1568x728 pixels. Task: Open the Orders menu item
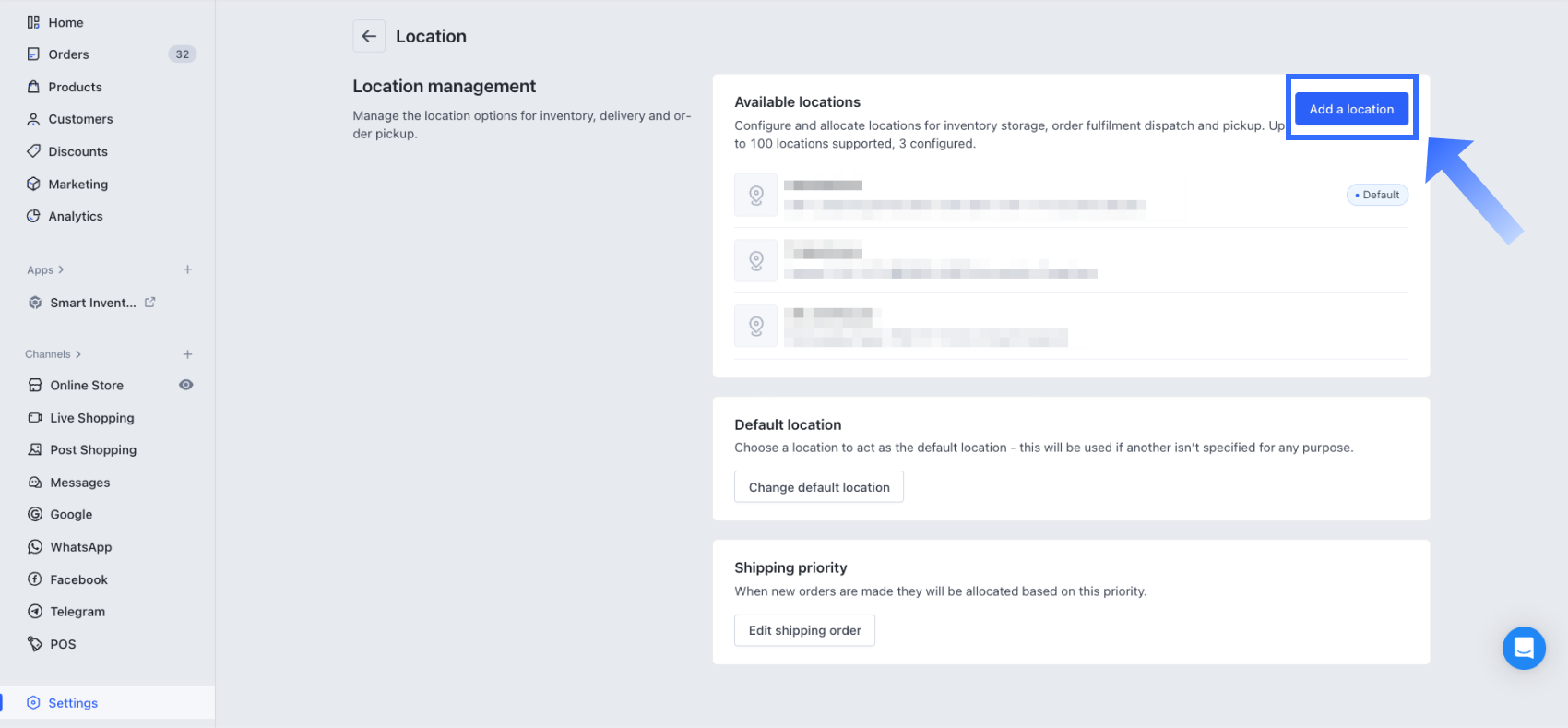(x=68, y=54)
